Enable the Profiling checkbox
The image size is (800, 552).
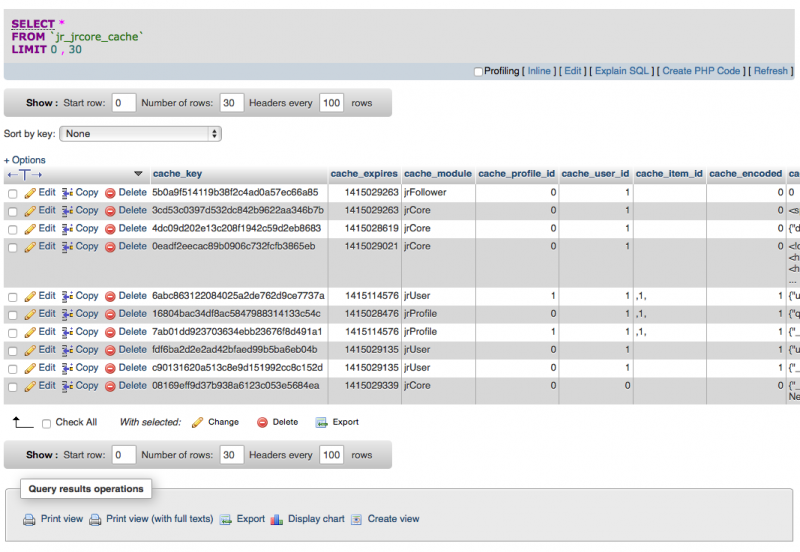[478, 72]
